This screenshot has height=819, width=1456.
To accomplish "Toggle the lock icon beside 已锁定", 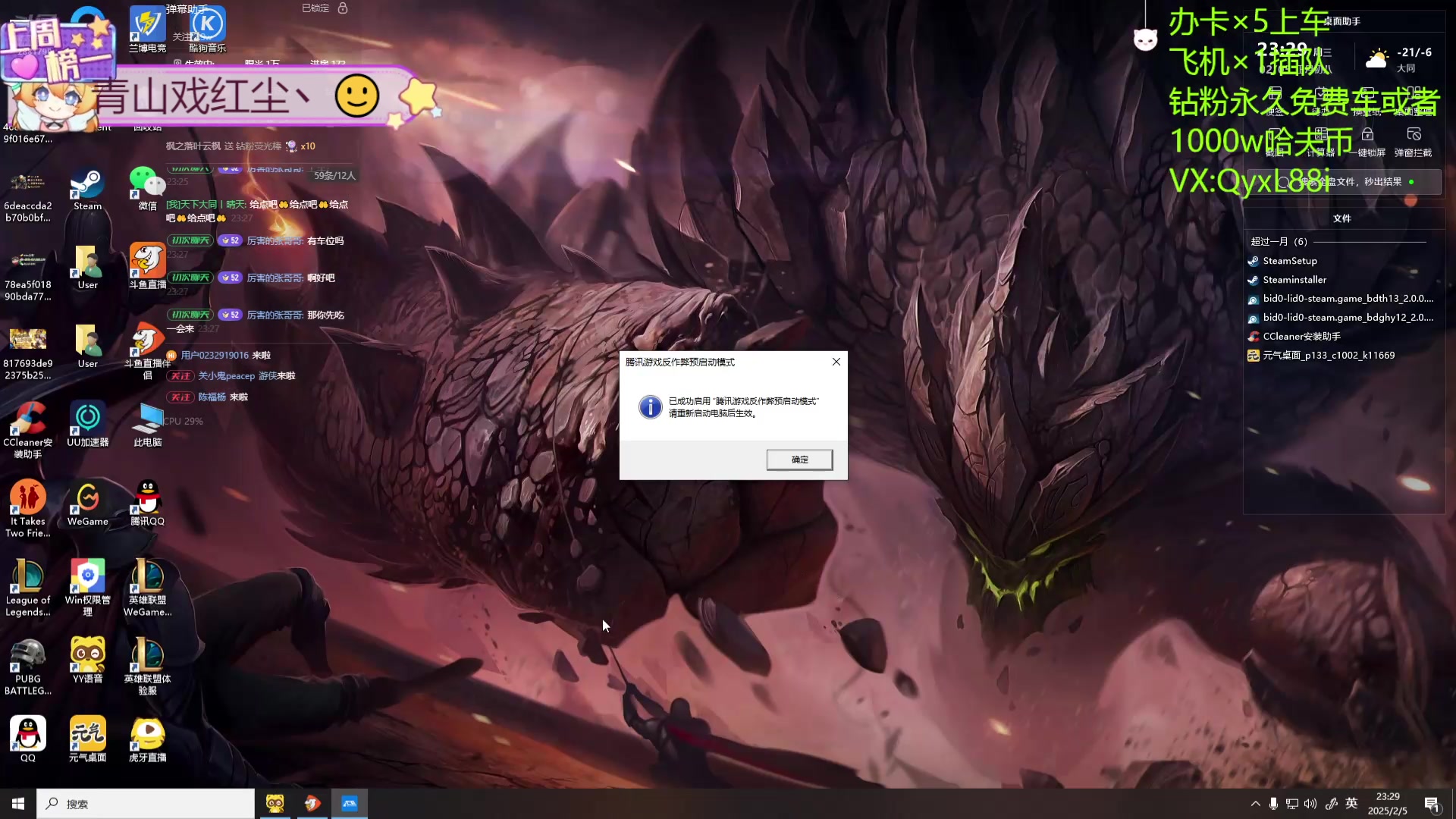I will 343,8.
